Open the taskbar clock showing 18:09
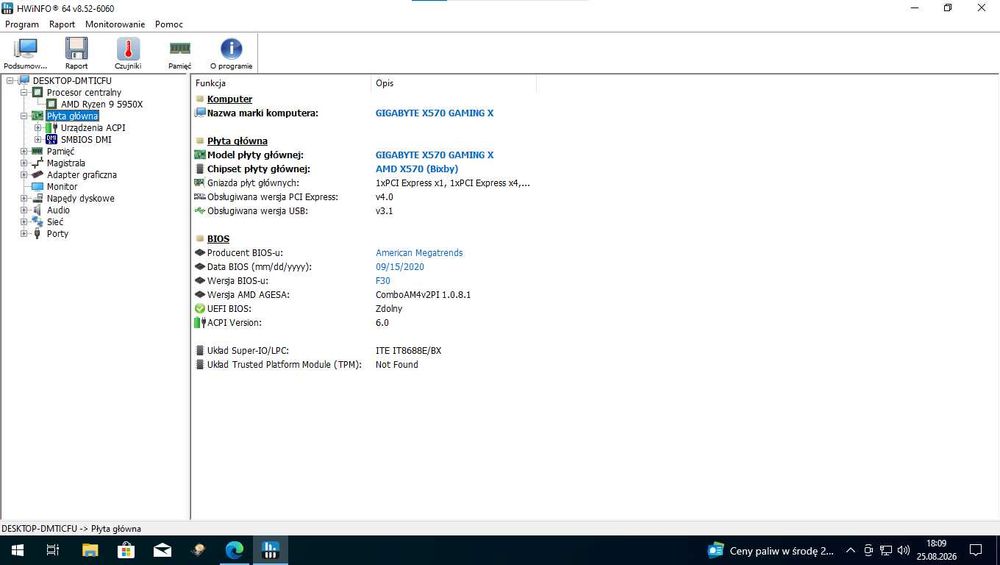The image size is (1000, 565). tap(936, 550)
